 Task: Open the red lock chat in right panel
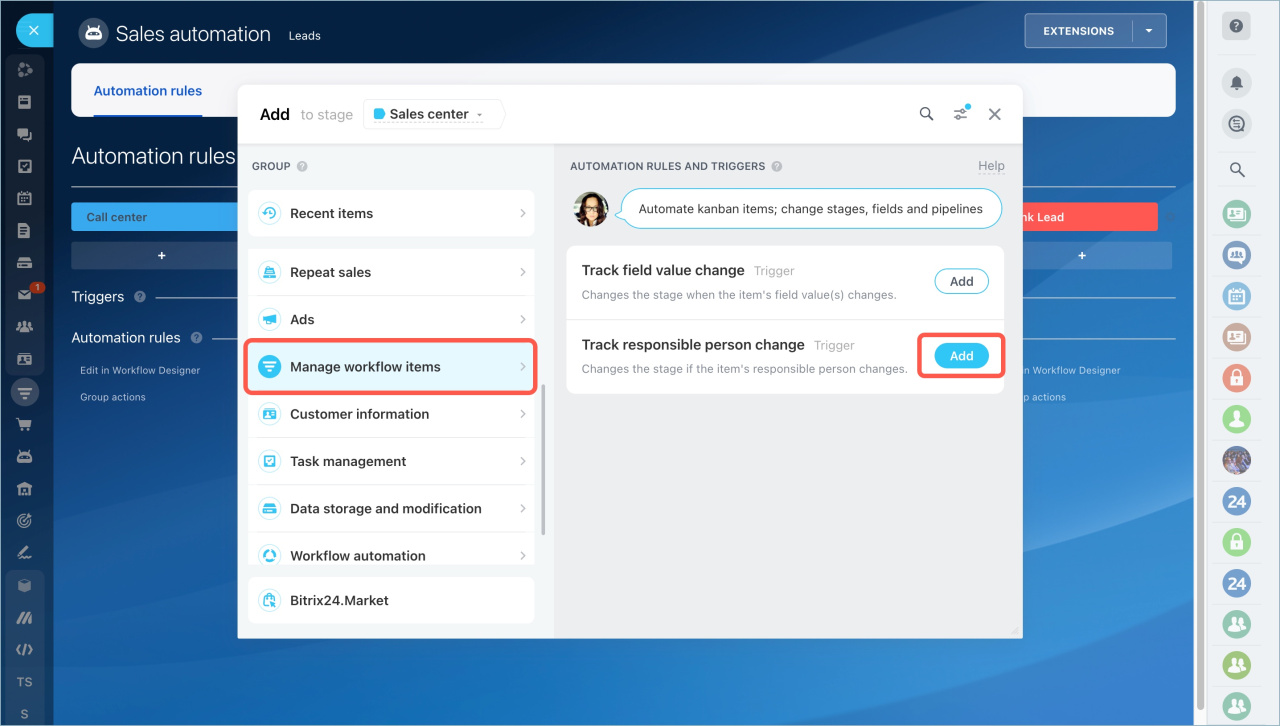tap(1237, 378)
